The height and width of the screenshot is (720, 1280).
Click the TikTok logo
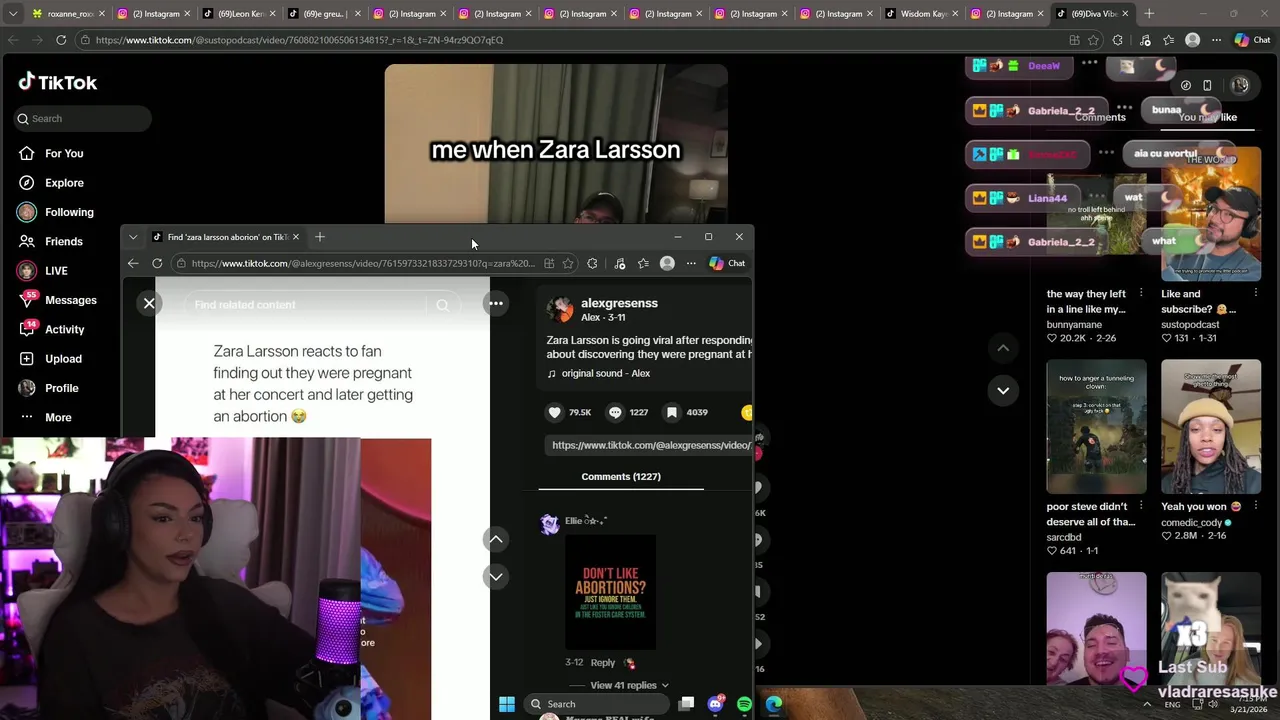point(58,82)
